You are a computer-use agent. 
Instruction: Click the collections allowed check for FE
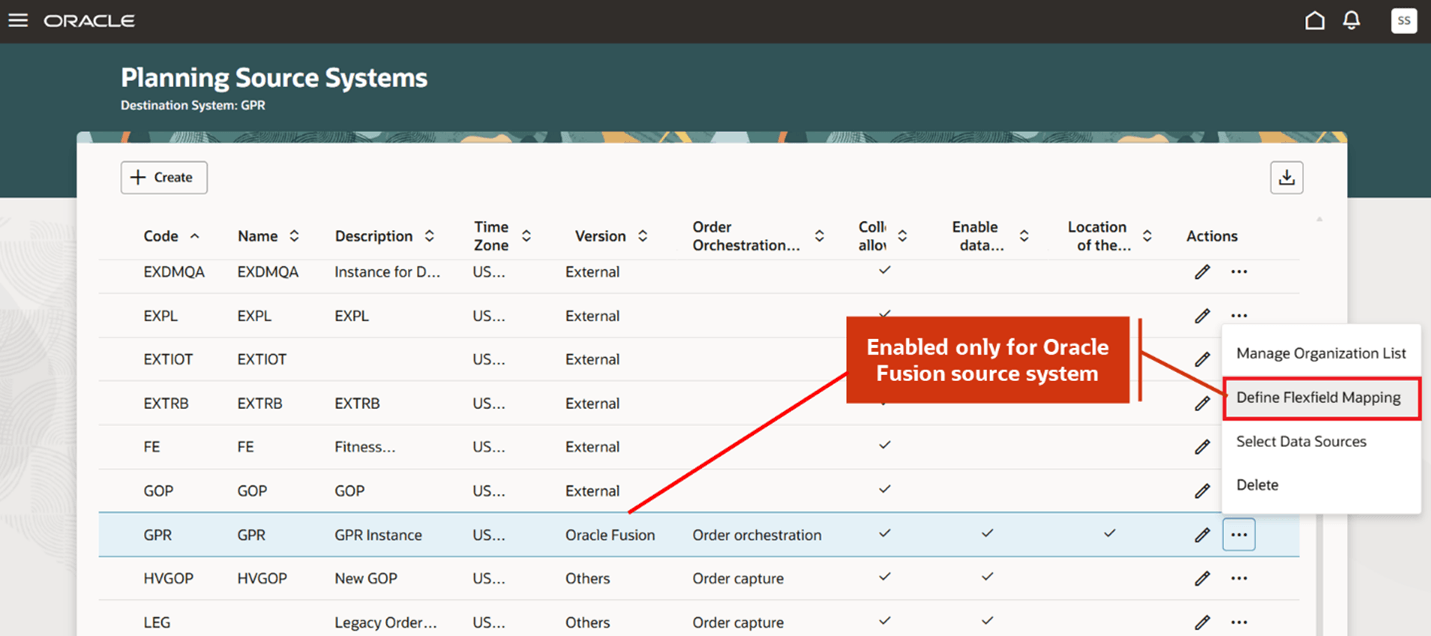point(885,446)
